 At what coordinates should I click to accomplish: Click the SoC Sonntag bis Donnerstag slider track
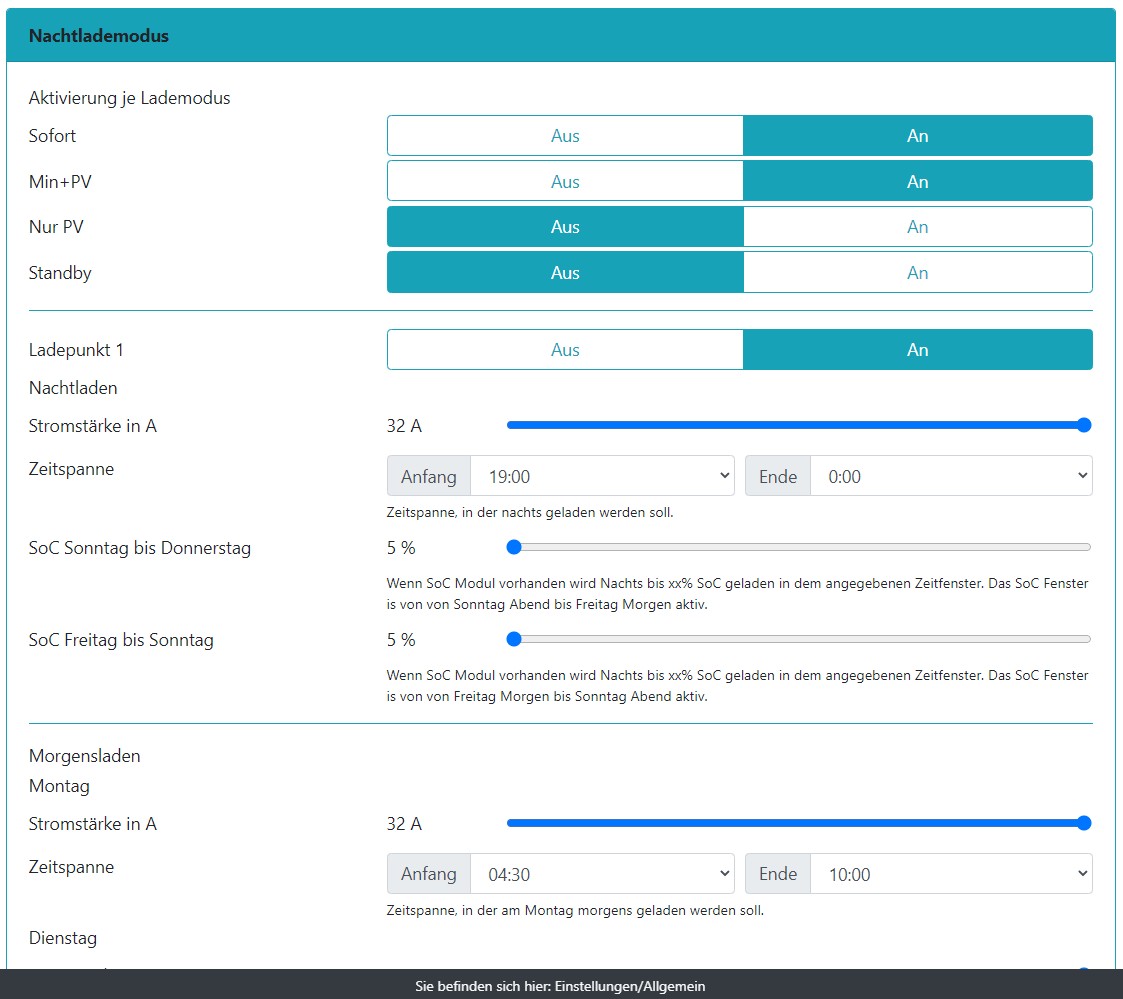click(800, 547)
